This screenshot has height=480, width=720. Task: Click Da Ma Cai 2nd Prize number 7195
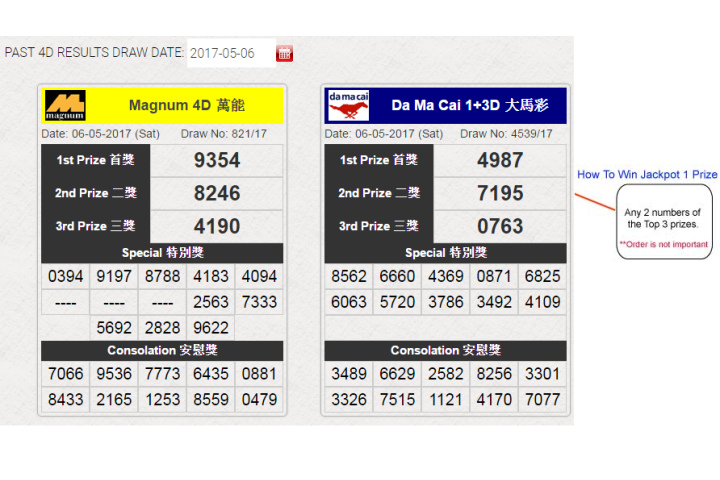coord(500,193)
